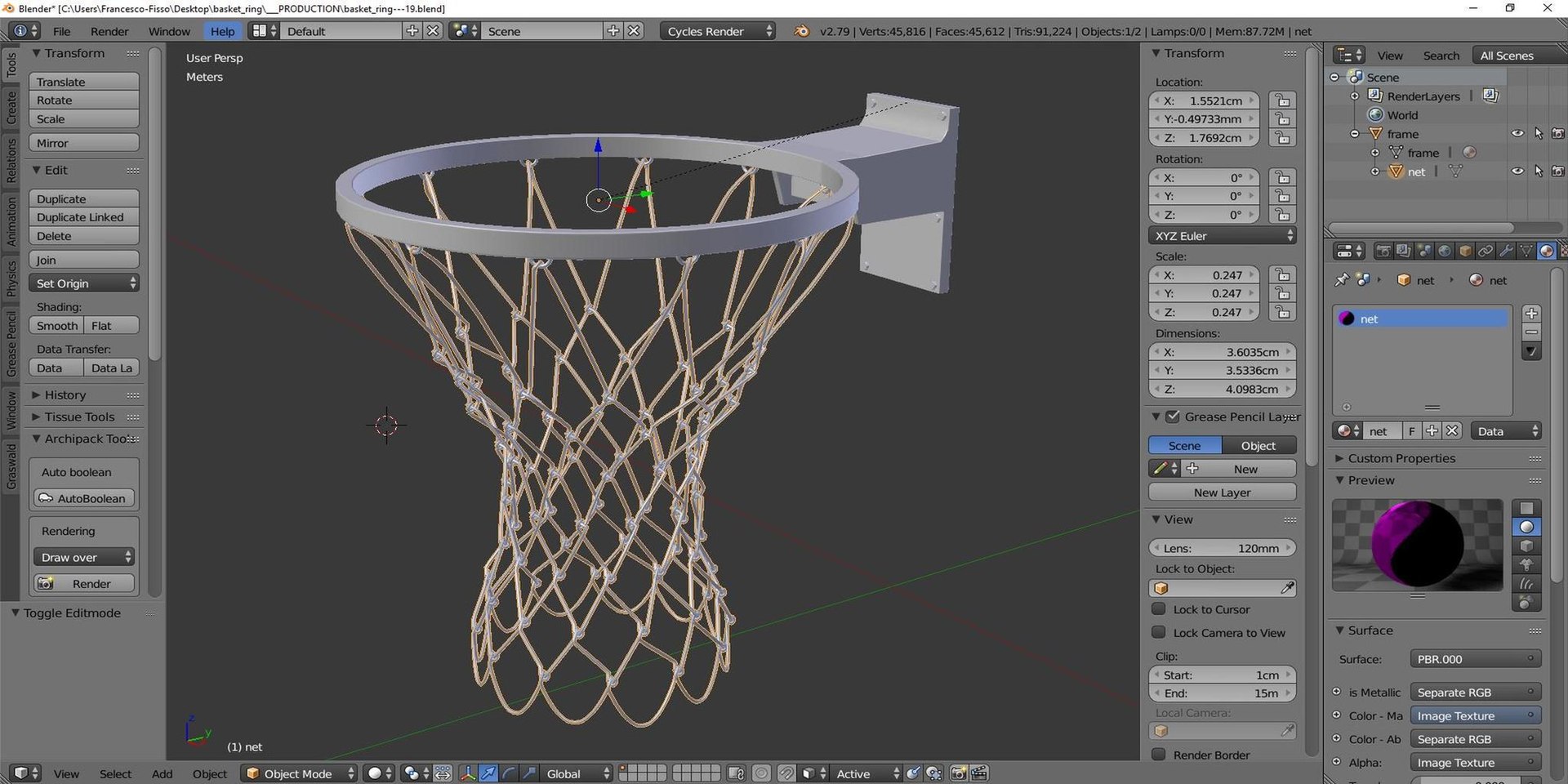Click the OpenGL render animation clapper icon
This screenshot has height=784, width=1568.
coord(980,773)
